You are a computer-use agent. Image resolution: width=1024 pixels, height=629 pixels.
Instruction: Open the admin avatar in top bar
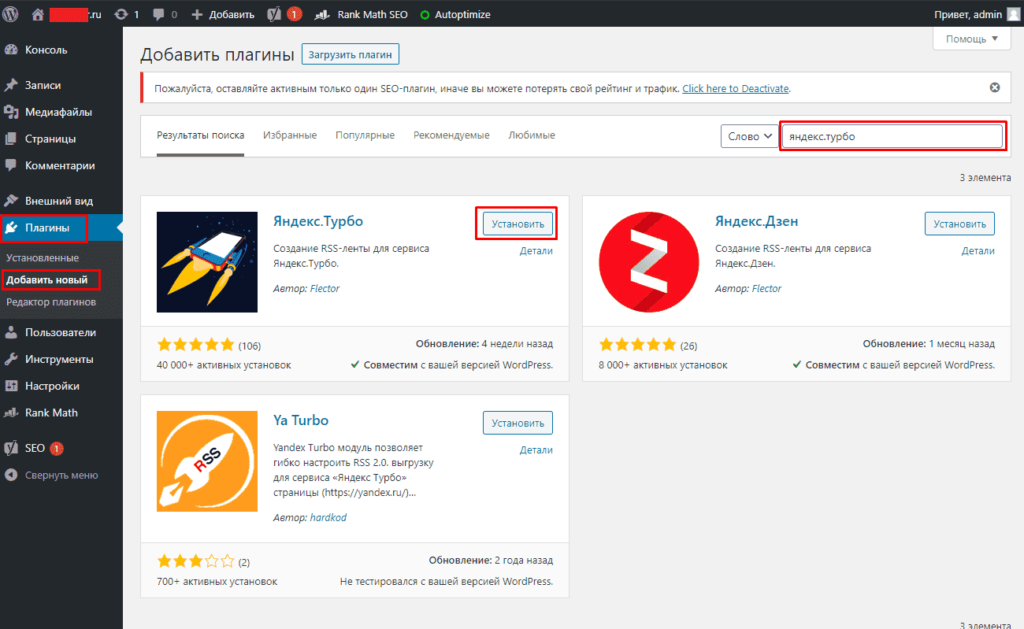pos(1014,14)
